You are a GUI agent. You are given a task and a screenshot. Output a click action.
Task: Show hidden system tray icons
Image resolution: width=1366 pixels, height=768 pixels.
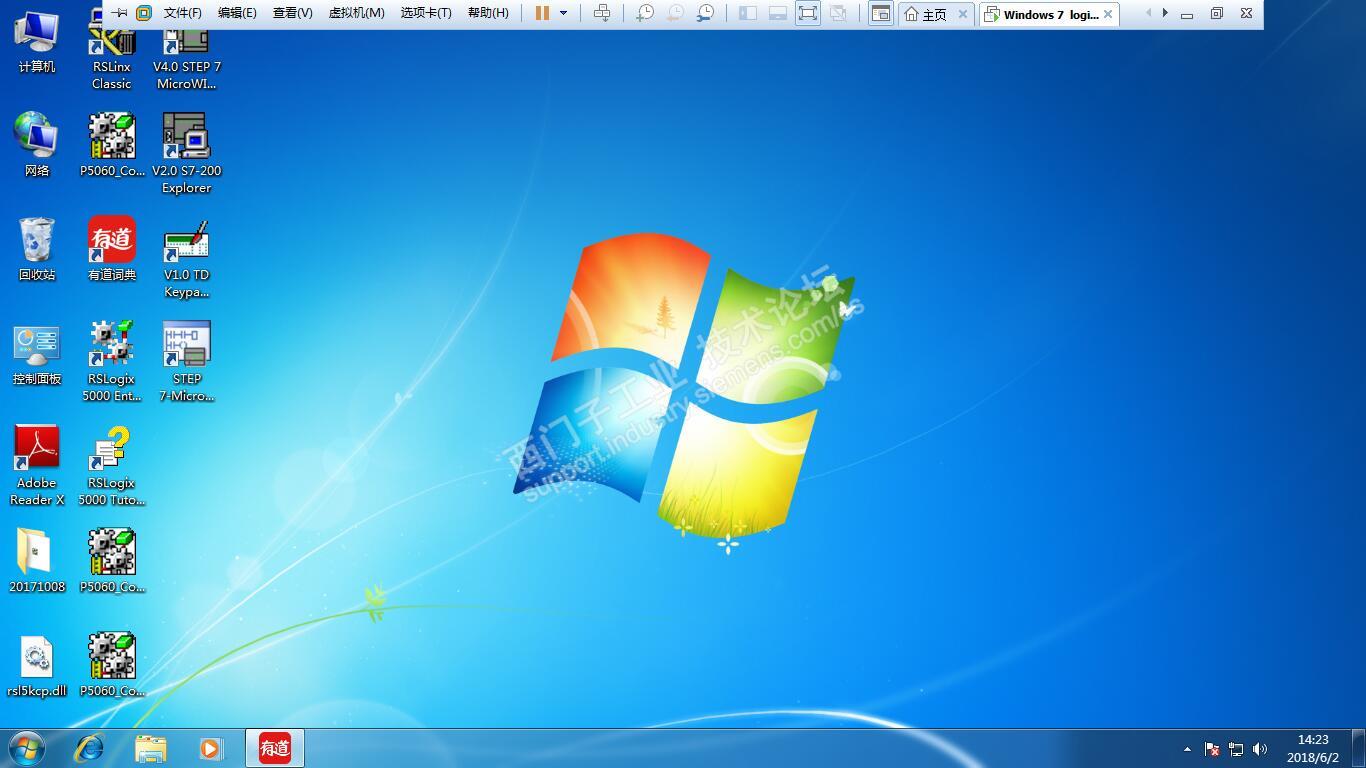1187,749
